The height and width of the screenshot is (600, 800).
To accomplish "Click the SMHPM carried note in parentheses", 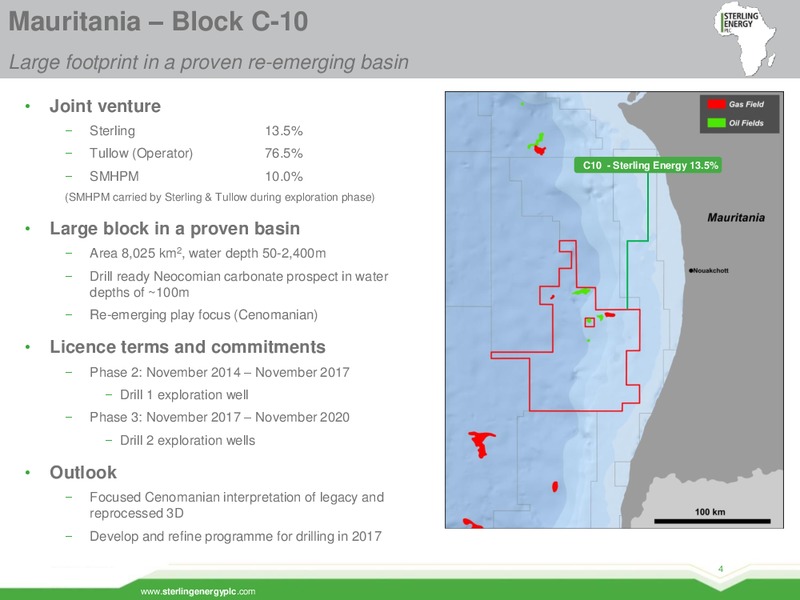I will tap(220, 197).
